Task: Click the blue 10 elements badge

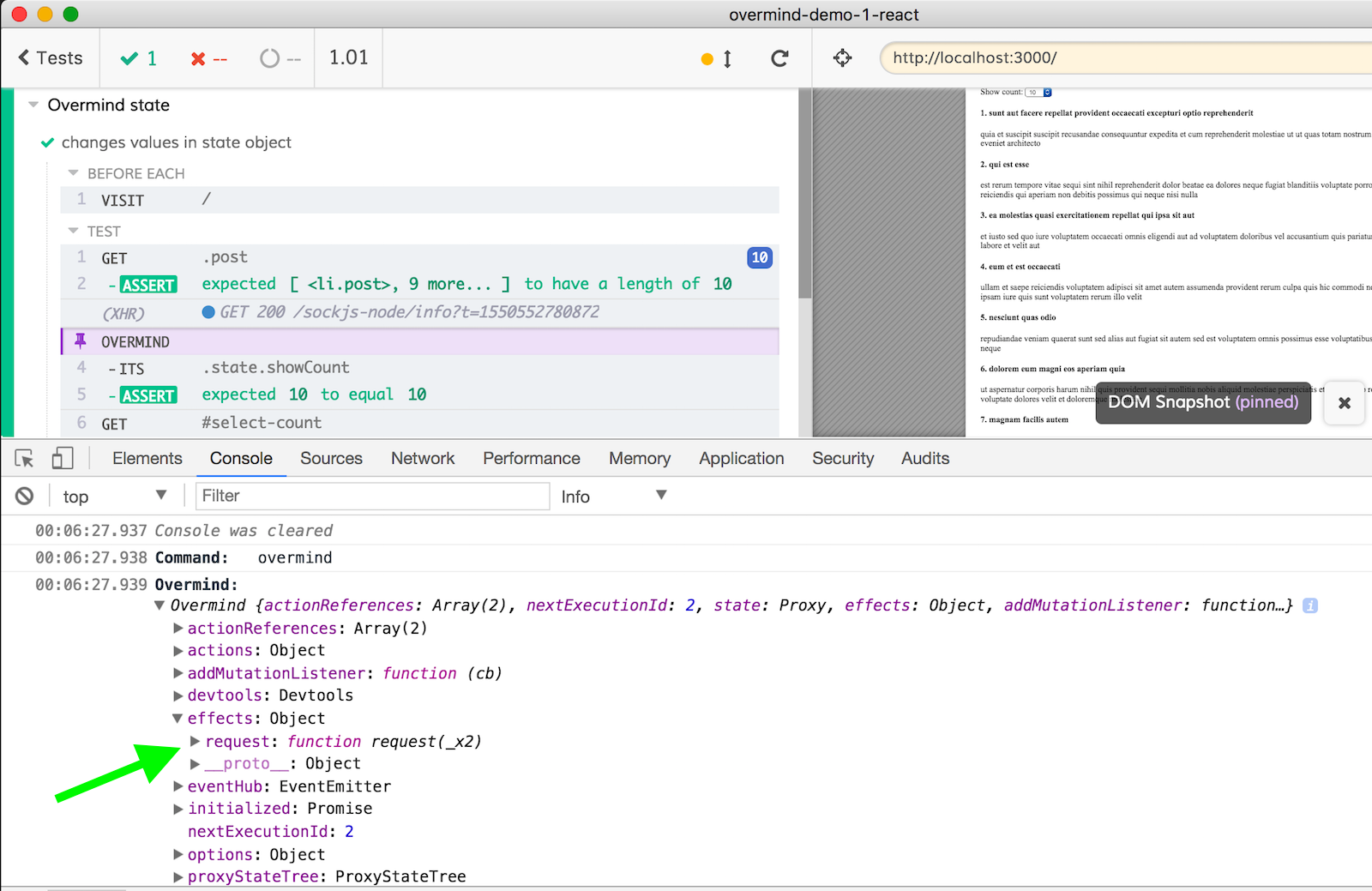Action: point(759,257)
